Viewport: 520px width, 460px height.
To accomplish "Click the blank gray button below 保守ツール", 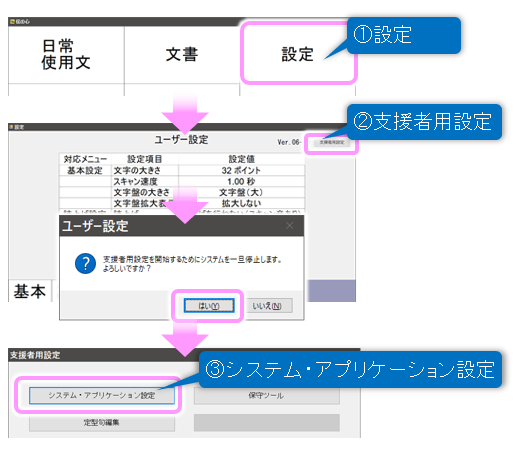I will click(266, 423).
